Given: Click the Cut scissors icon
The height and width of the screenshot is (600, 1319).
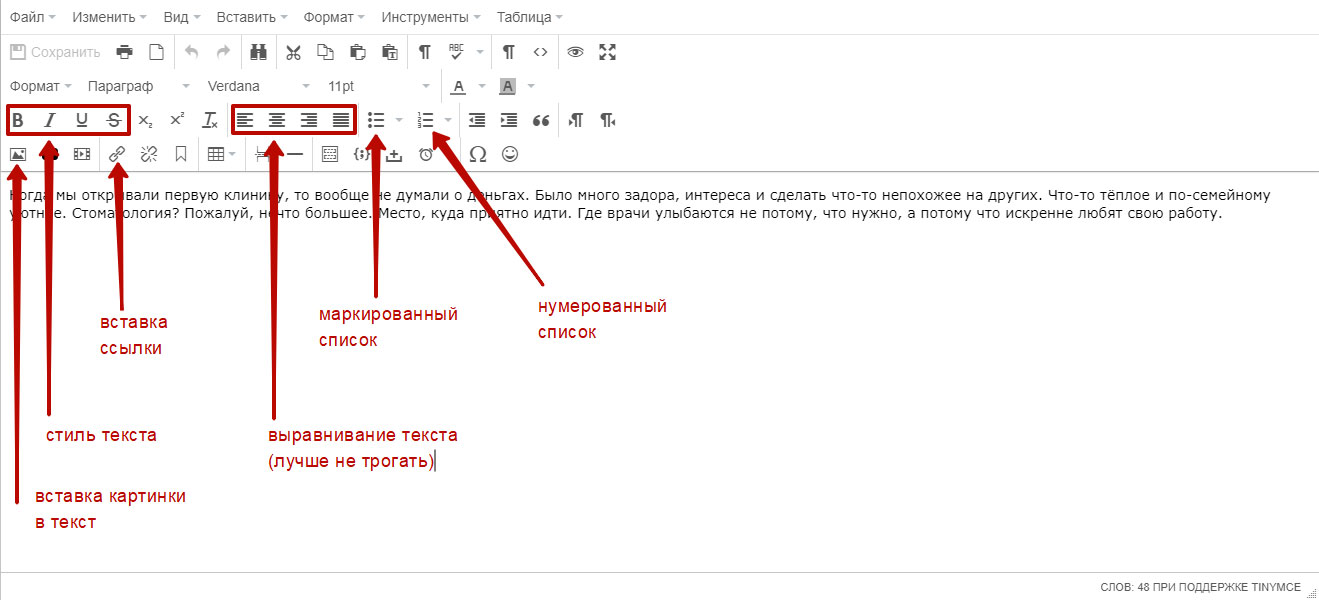Looking at the screenshot, I should (x=293, y=52).
